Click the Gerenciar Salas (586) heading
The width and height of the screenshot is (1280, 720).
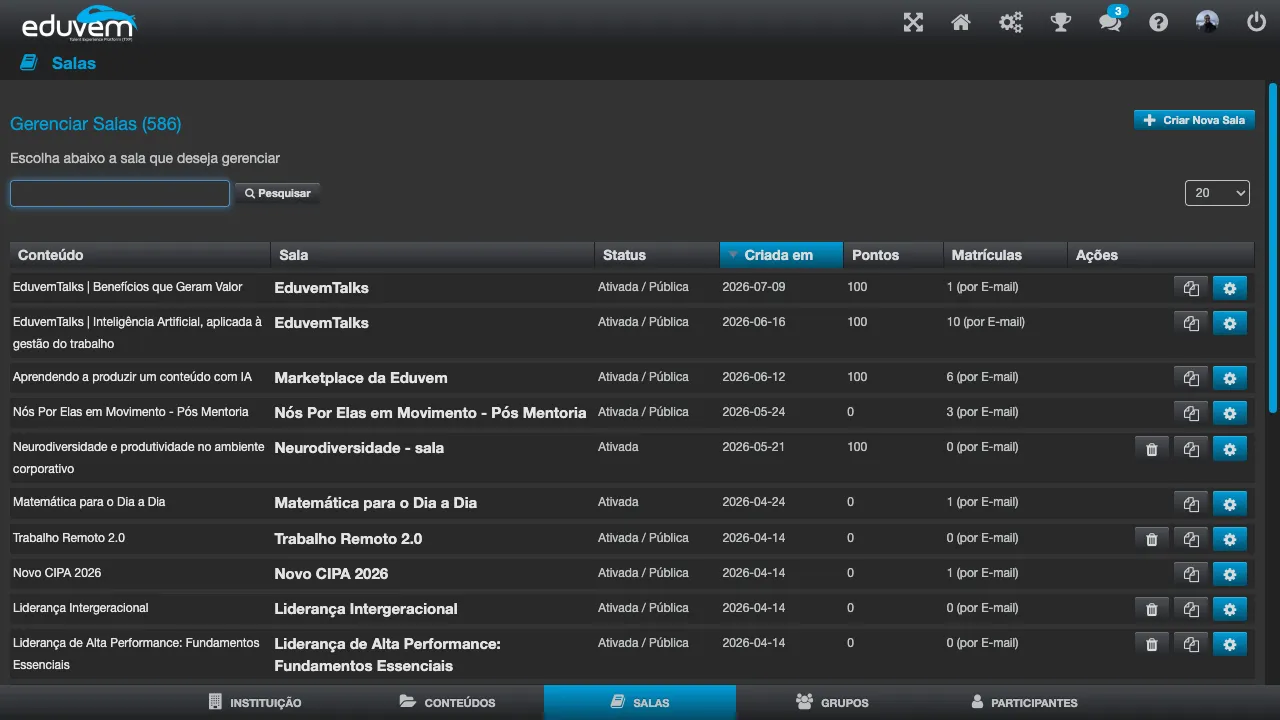[x=96, y=124]
